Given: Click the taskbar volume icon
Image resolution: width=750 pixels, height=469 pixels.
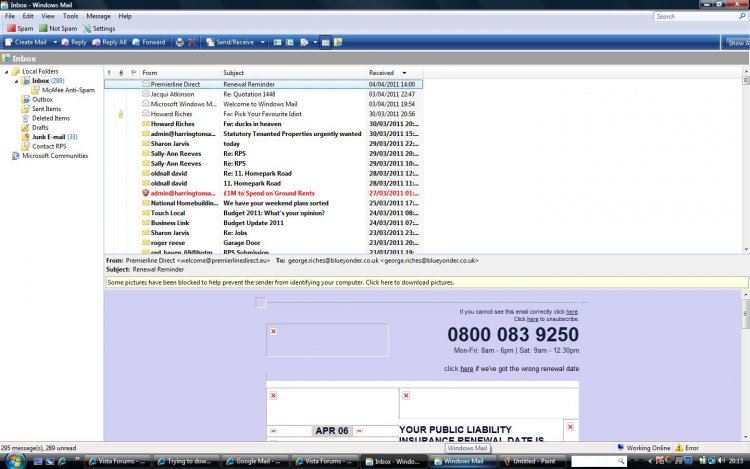Looking at the screenshot, I should coord(721,461).
